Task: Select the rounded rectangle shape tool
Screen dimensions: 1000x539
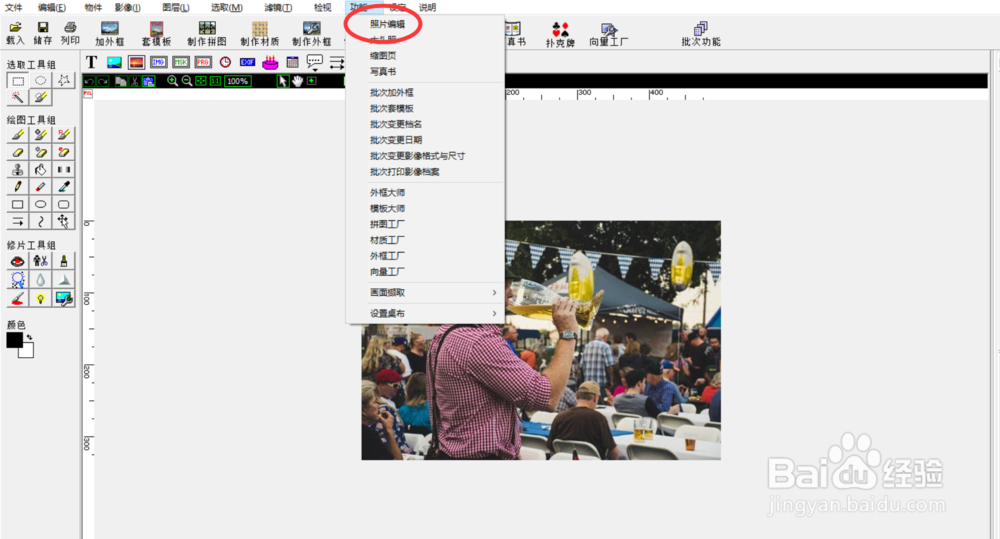Action: 63,204
